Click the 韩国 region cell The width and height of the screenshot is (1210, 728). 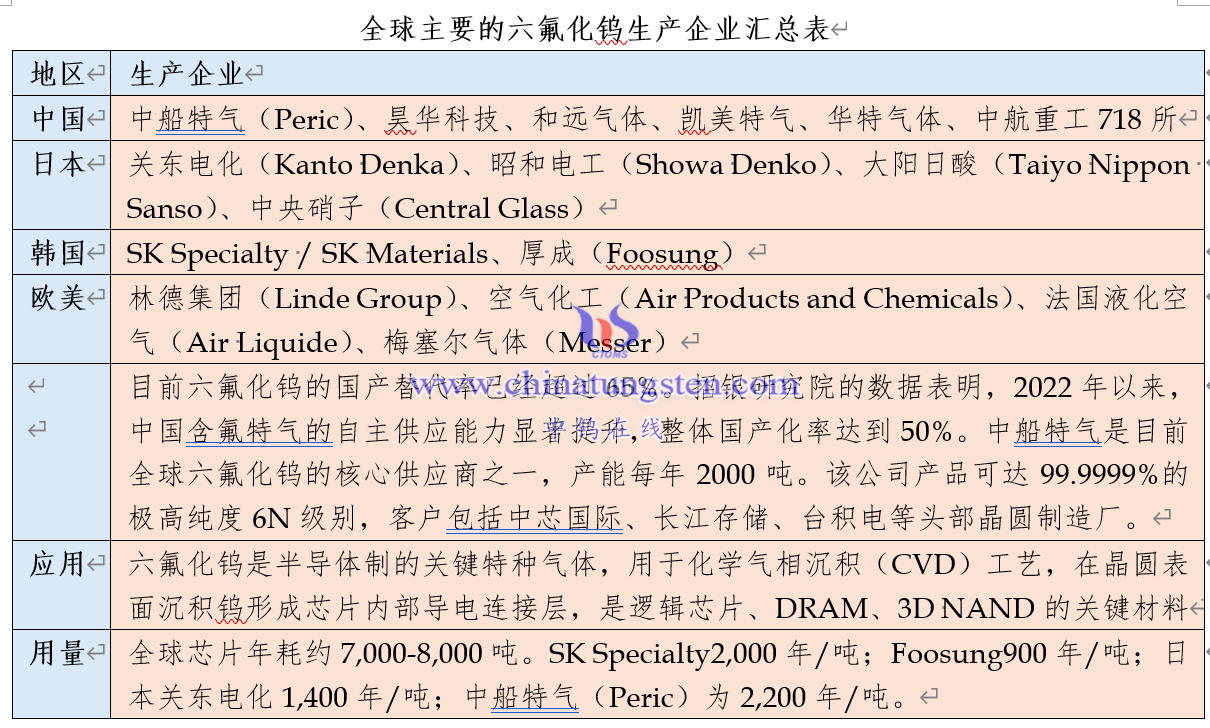click(x=58, y=253)
